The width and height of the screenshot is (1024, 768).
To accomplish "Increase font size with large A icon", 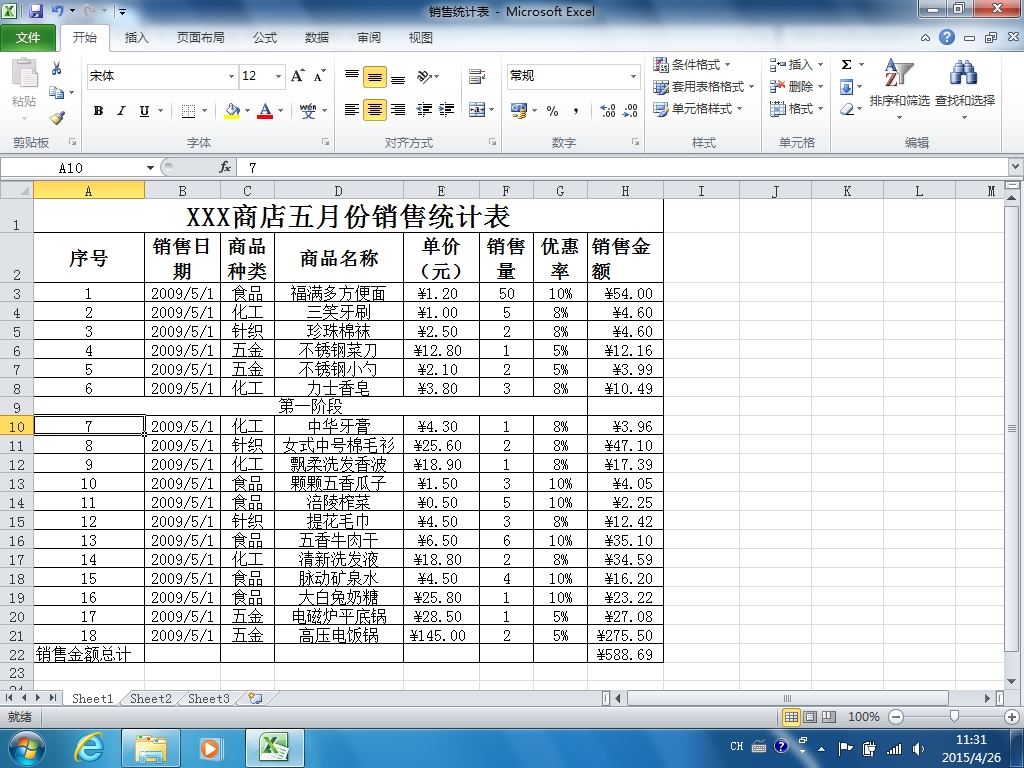I will point(297,76).
